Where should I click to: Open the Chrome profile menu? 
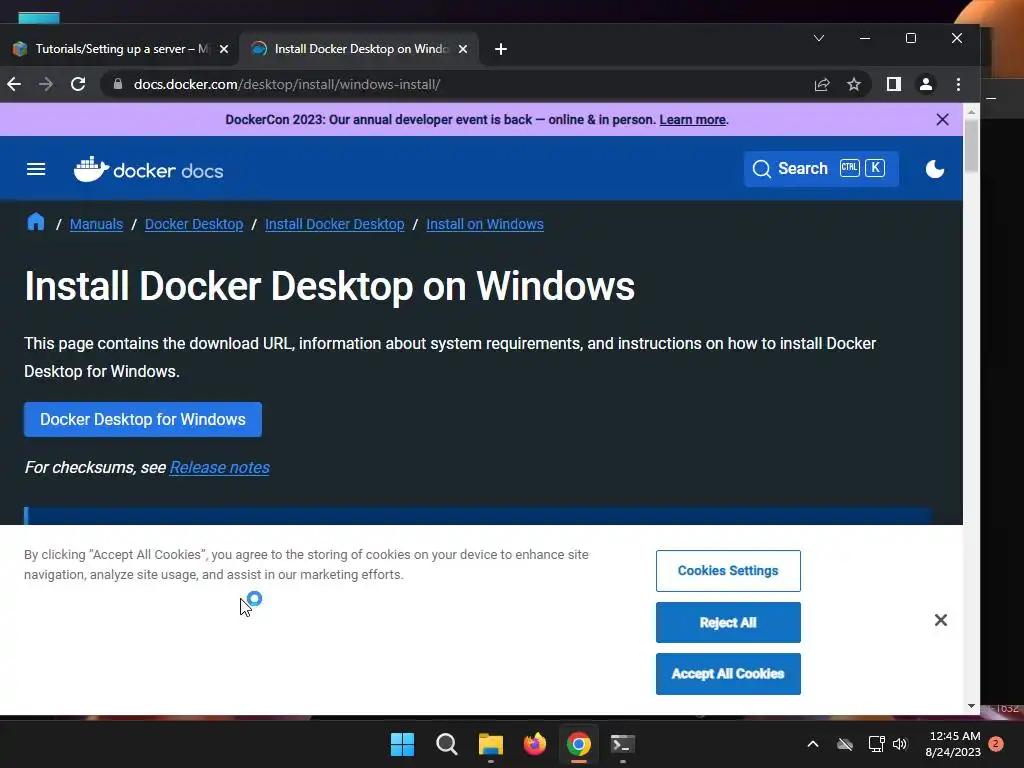tap(925, 84)
